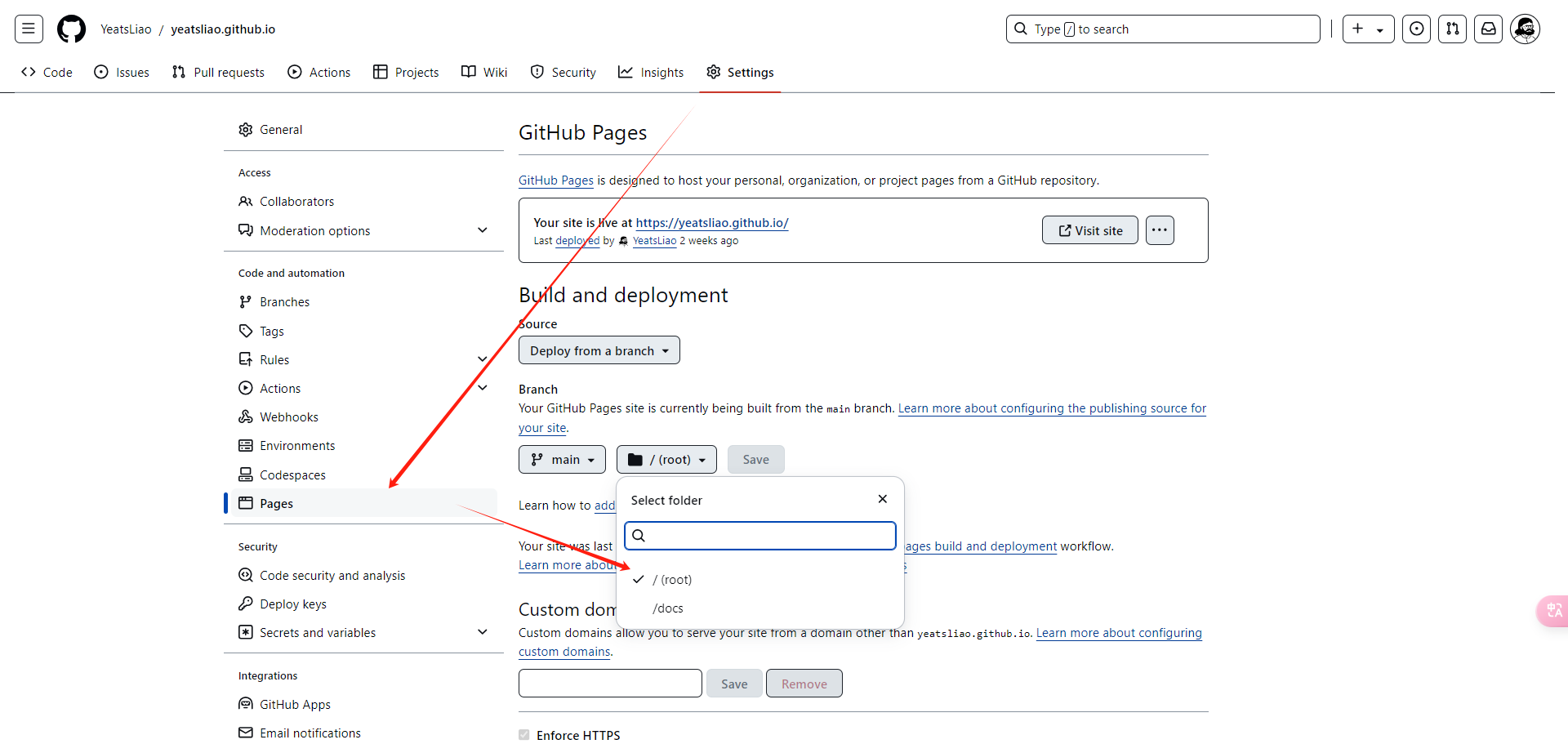Click the Branches icon in sidebar
The image size is (1568, 744).
coord(245,302)
